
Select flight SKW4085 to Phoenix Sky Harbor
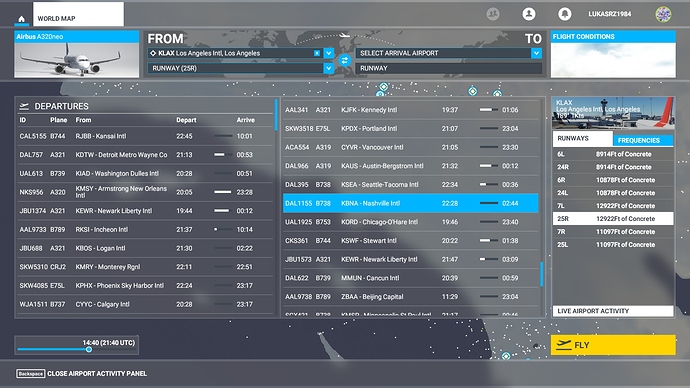click(x=145, y=286)
